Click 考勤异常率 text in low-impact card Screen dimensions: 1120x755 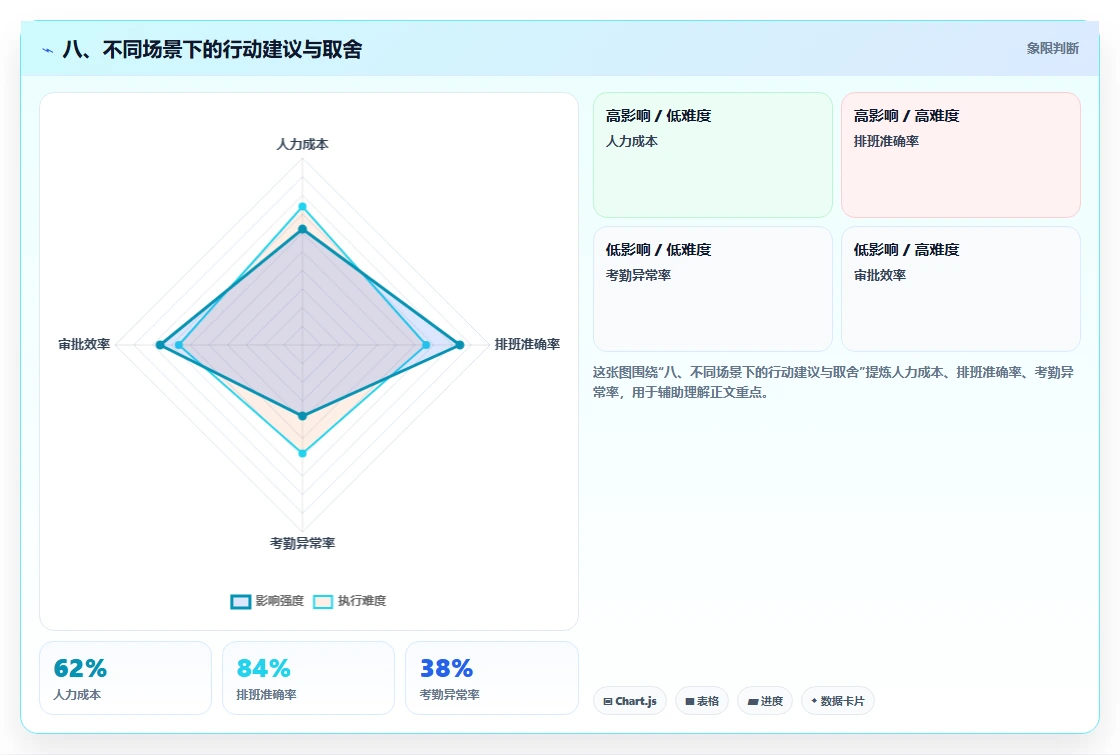click(x=639, y=275)
